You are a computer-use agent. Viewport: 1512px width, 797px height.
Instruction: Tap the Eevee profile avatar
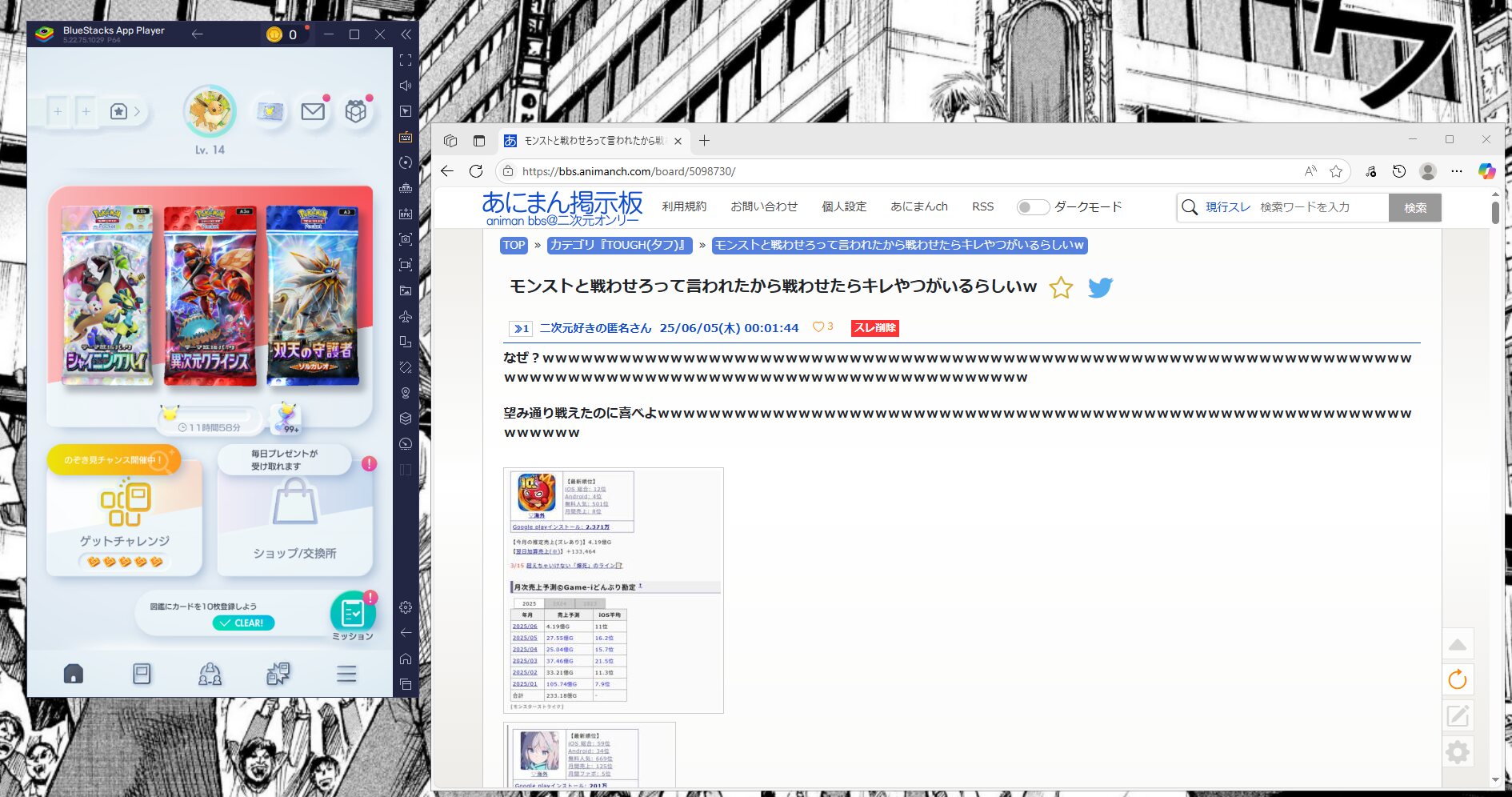pos(210,112)
